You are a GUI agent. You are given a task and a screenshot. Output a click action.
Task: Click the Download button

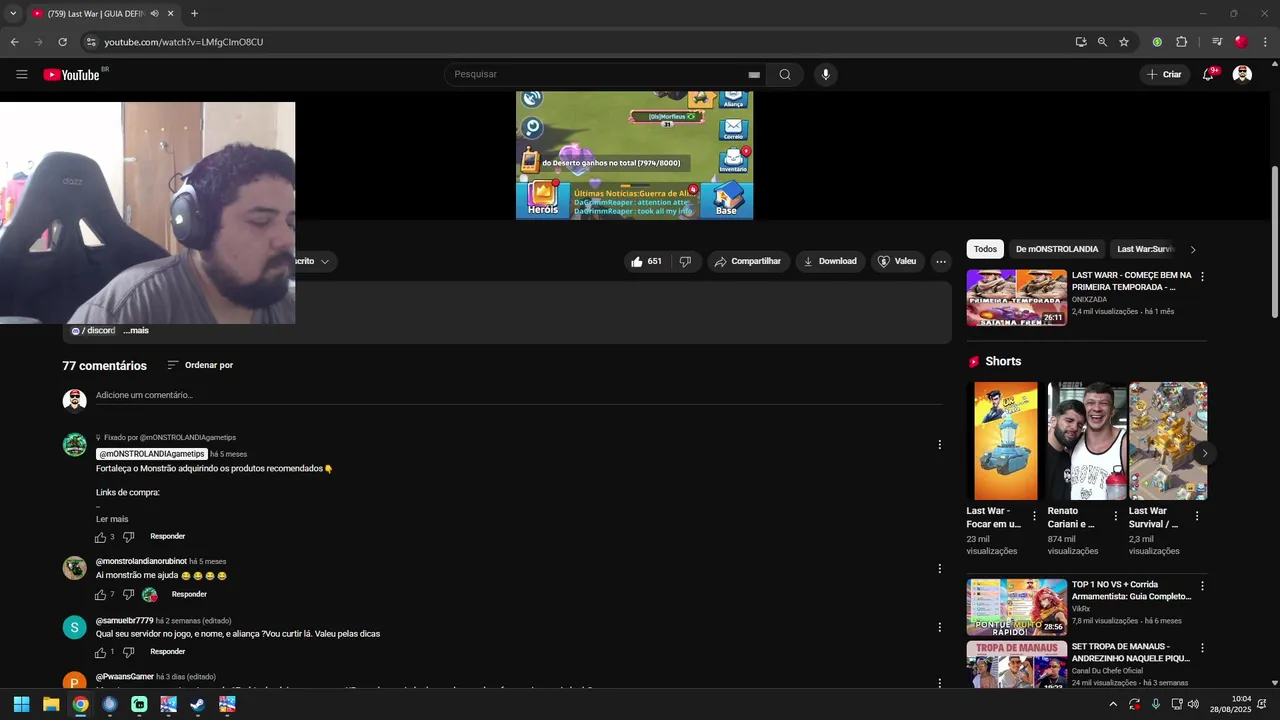830,261
